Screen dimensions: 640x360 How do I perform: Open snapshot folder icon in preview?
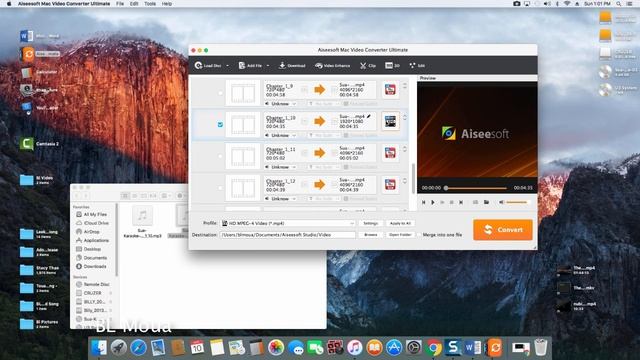(x=486, y=202)
